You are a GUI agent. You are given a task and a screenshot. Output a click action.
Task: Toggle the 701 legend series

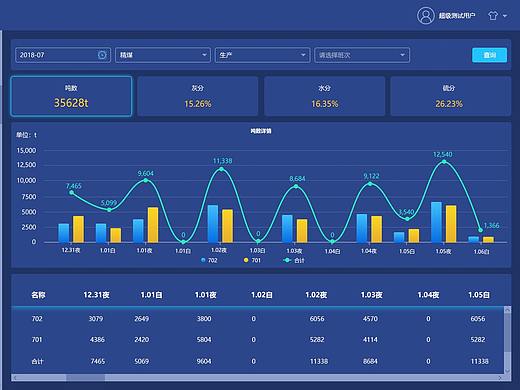tap(252, 260)
